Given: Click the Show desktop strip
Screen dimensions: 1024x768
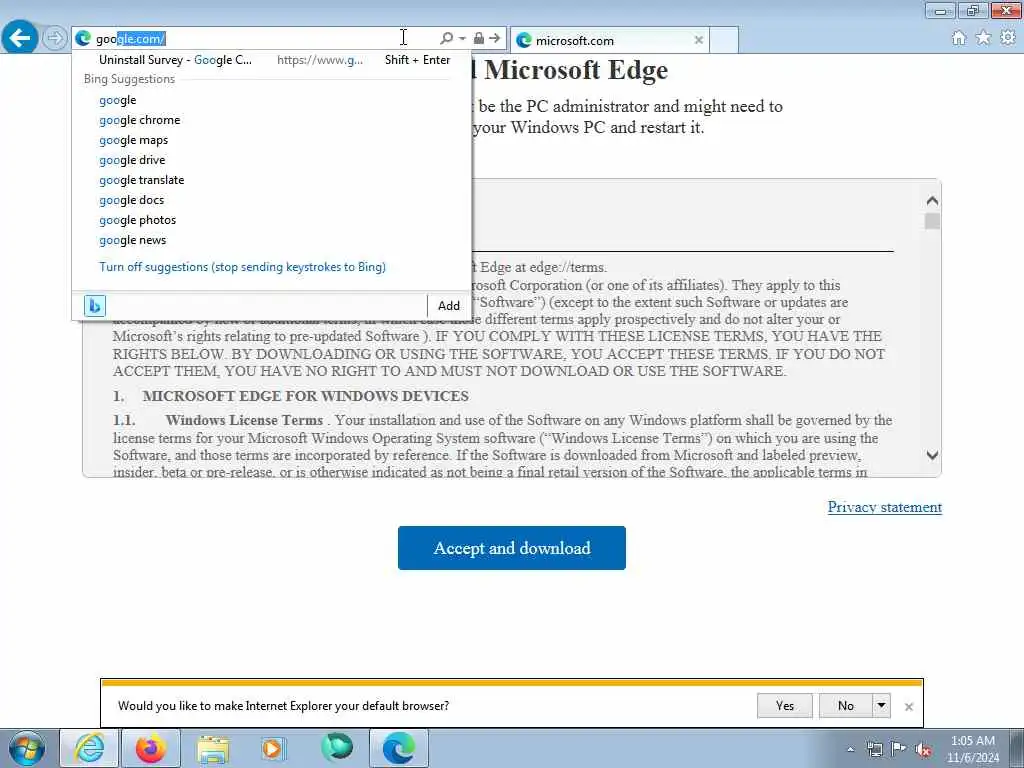Looking at the screenshot, I should [x=1016, y=748].
